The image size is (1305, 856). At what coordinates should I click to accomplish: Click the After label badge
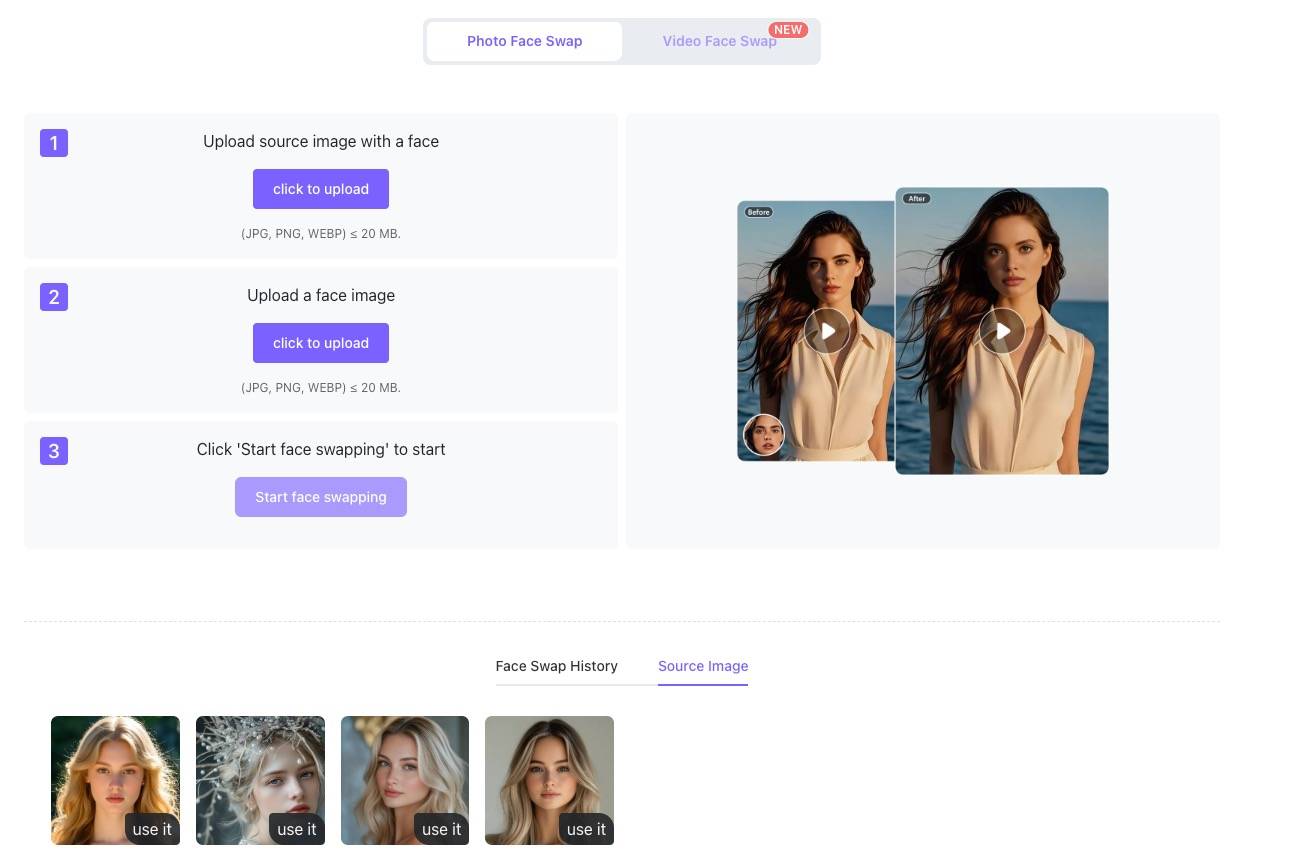coord(915,198)
